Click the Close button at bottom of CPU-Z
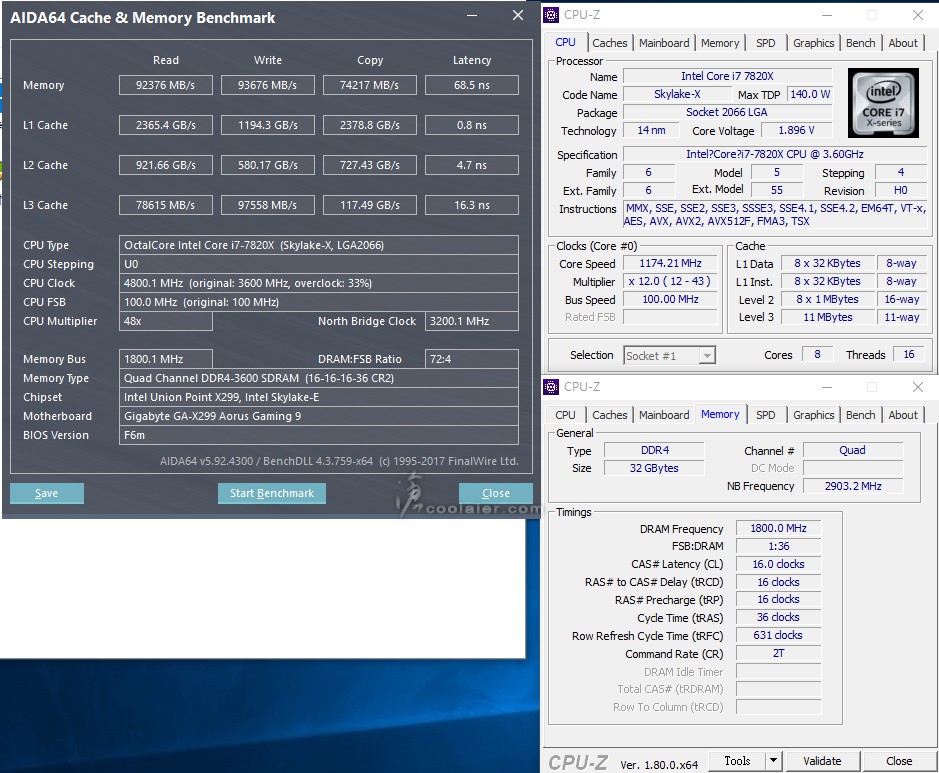Image resolution: width=939 pixels, height=773 pixels. [x=899, y=760]
